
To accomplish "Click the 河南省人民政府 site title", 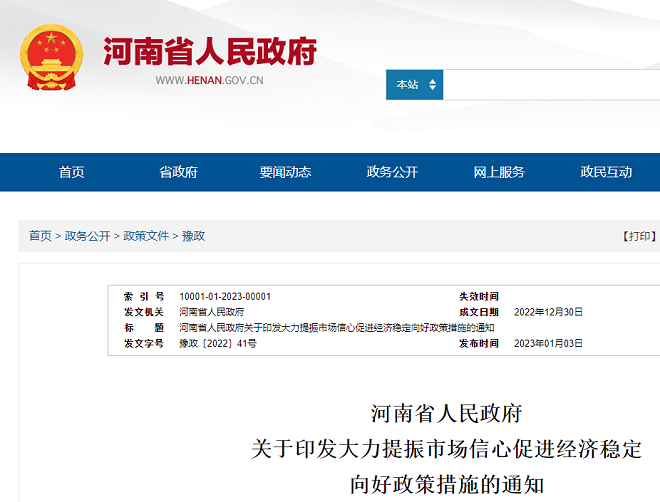I will point(209,51).
